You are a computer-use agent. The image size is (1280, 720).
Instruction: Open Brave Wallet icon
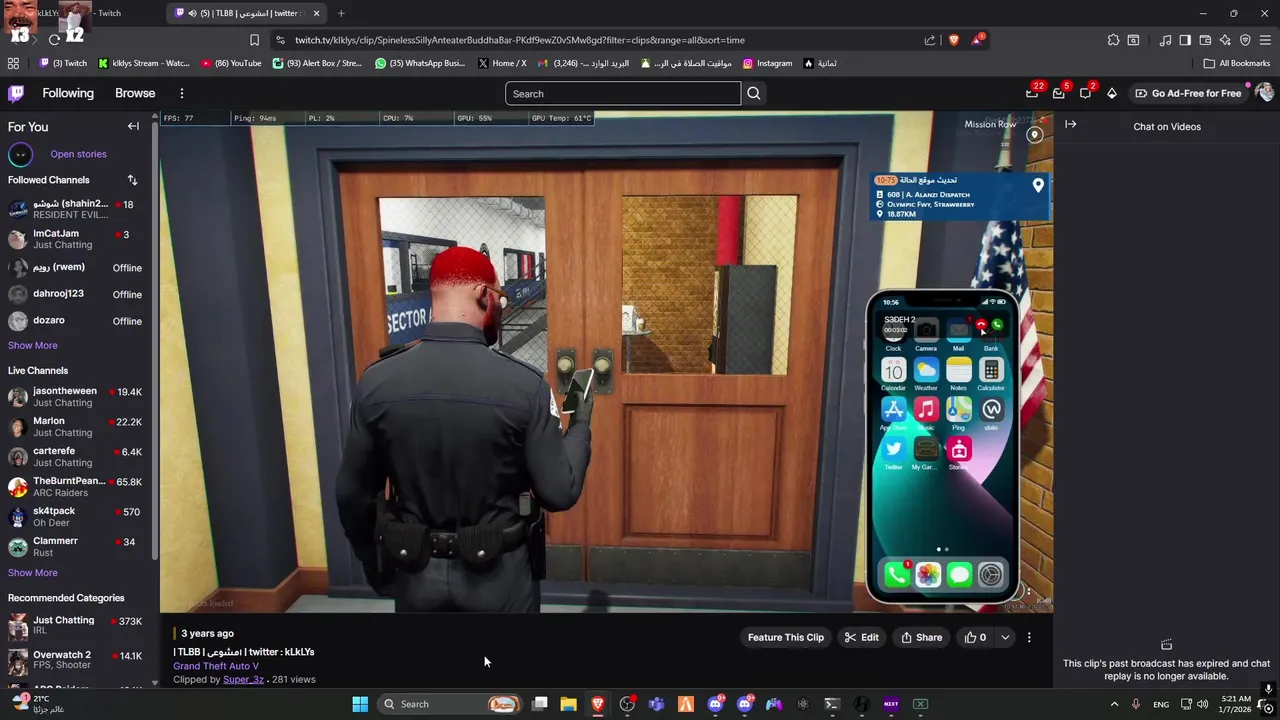click(1205, 40)
